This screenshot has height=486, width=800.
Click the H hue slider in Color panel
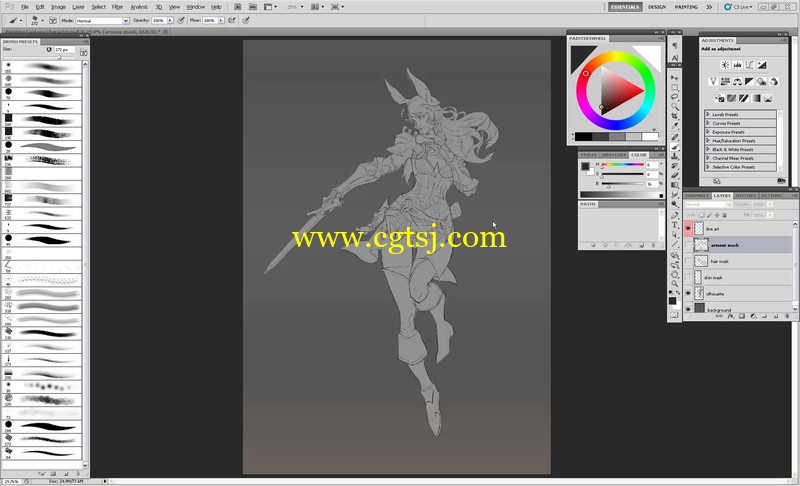622,165
